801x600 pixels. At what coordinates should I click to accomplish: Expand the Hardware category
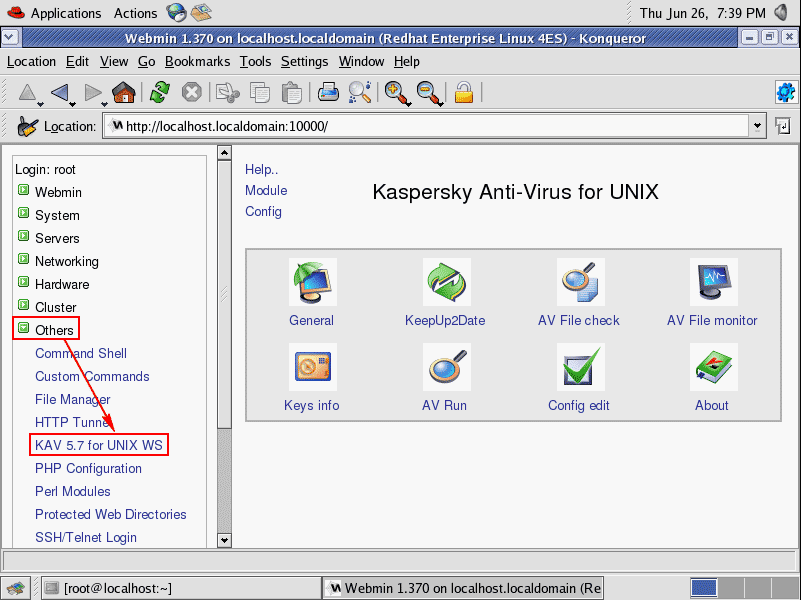pos(23,282)
